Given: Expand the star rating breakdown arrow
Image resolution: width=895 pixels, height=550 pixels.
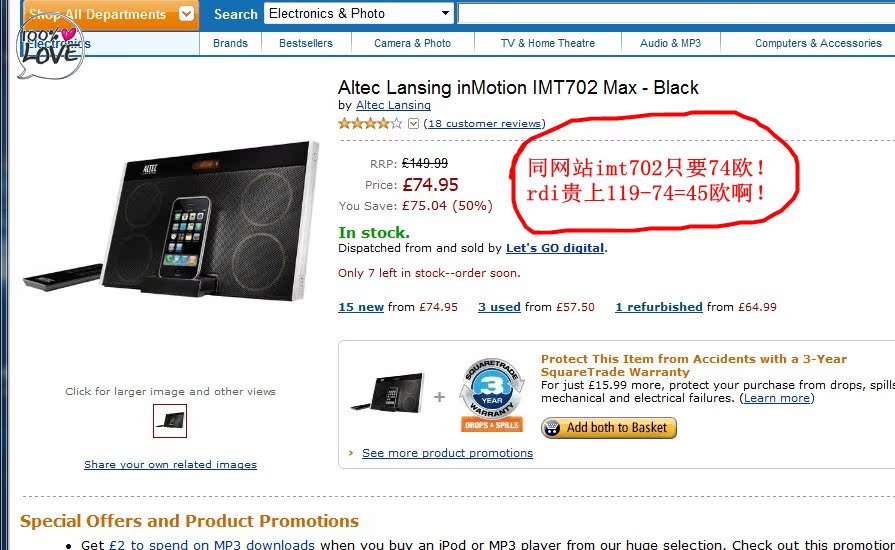Looking at the screenshot, I should (414, 123).
